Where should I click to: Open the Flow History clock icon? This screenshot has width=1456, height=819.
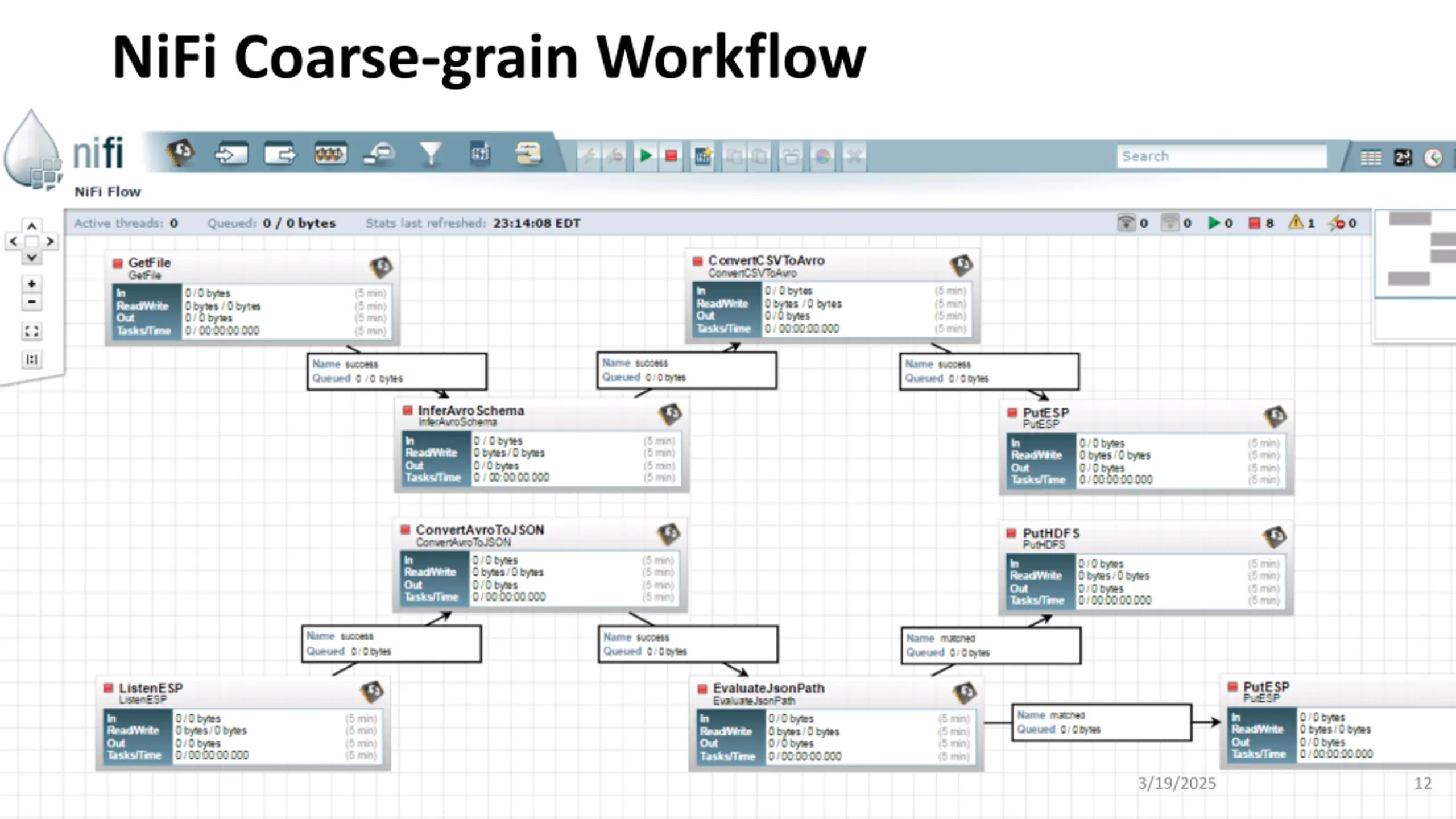click(1433, 158)
